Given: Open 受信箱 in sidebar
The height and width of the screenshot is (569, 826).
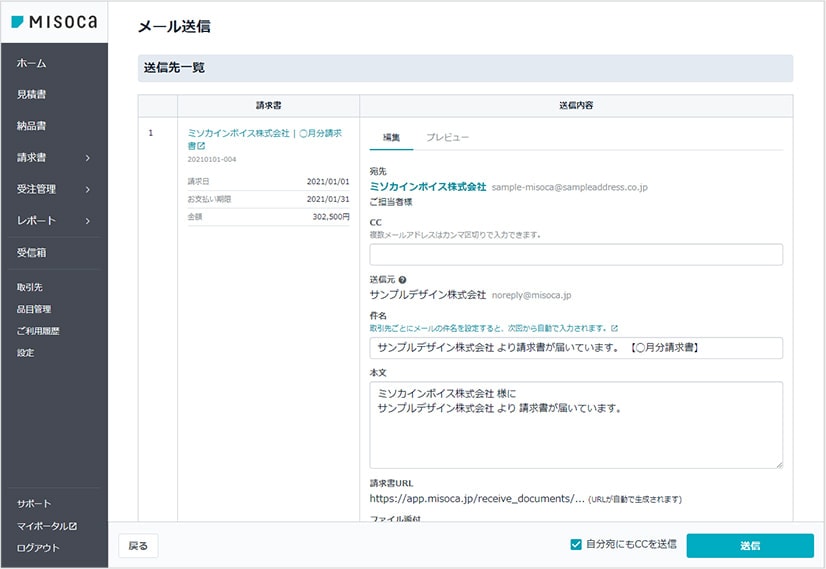Looking at the screenshot, I should [x=32, y=253].
